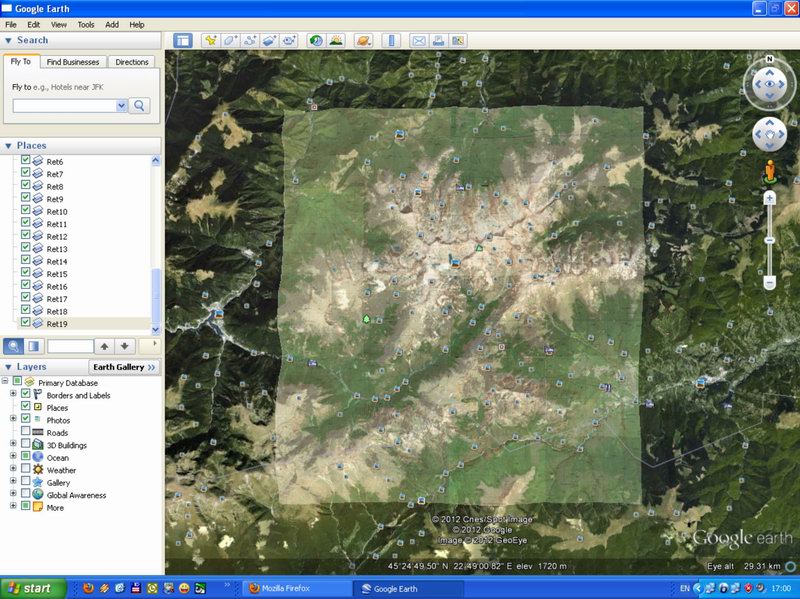
Task: Expand the Borders and Labels node
Action: click(13, 394)
